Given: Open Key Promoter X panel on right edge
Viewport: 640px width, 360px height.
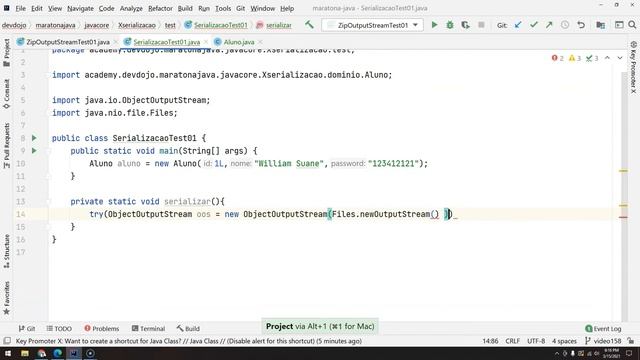Looking at the screenshot, I should click(x=633, y=67).
